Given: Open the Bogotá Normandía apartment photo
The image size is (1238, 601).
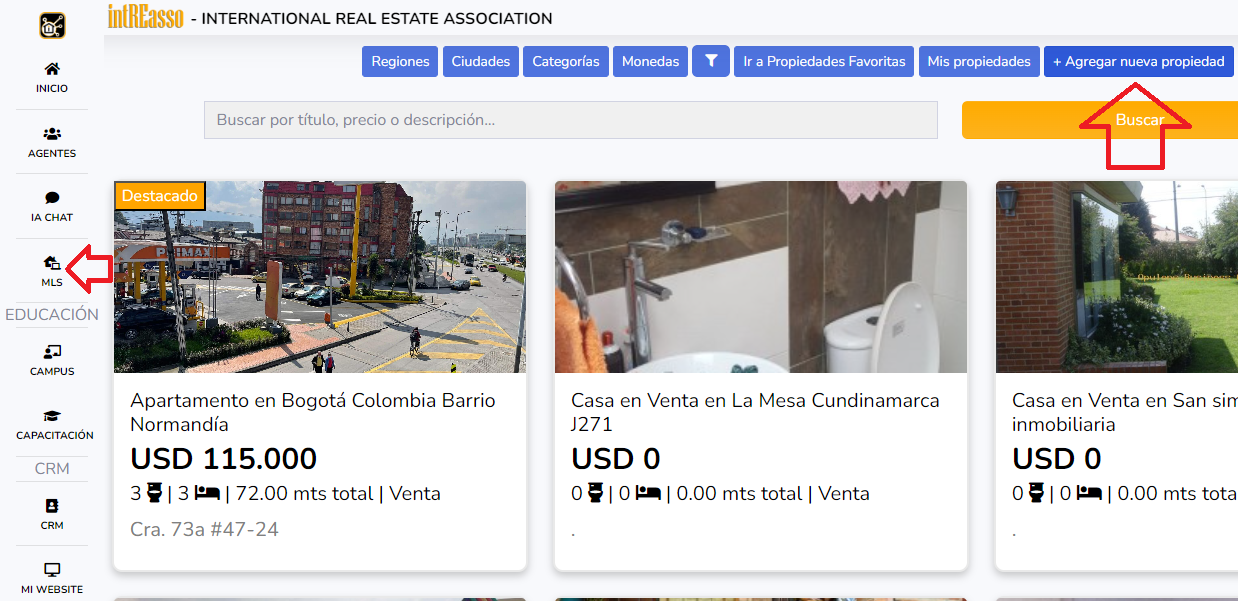Looking at the screenshot, I should [320, 277].
